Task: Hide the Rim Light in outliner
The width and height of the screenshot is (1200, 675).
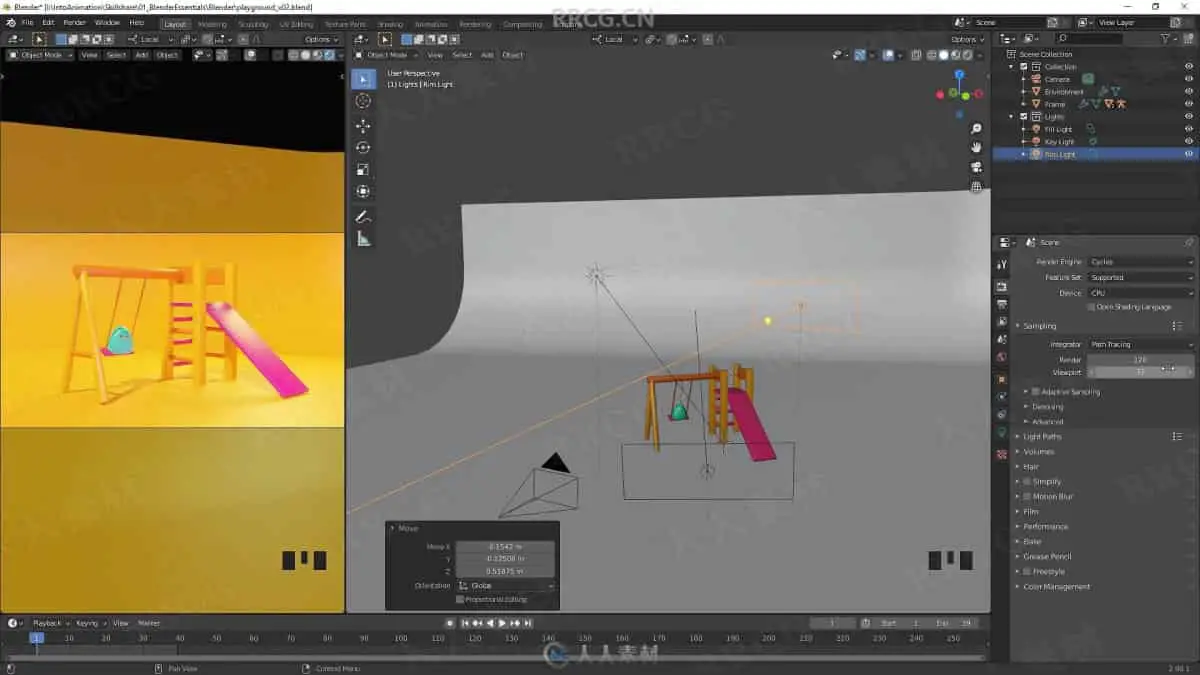Action: pyautogui.click(x=1189, y=154)
